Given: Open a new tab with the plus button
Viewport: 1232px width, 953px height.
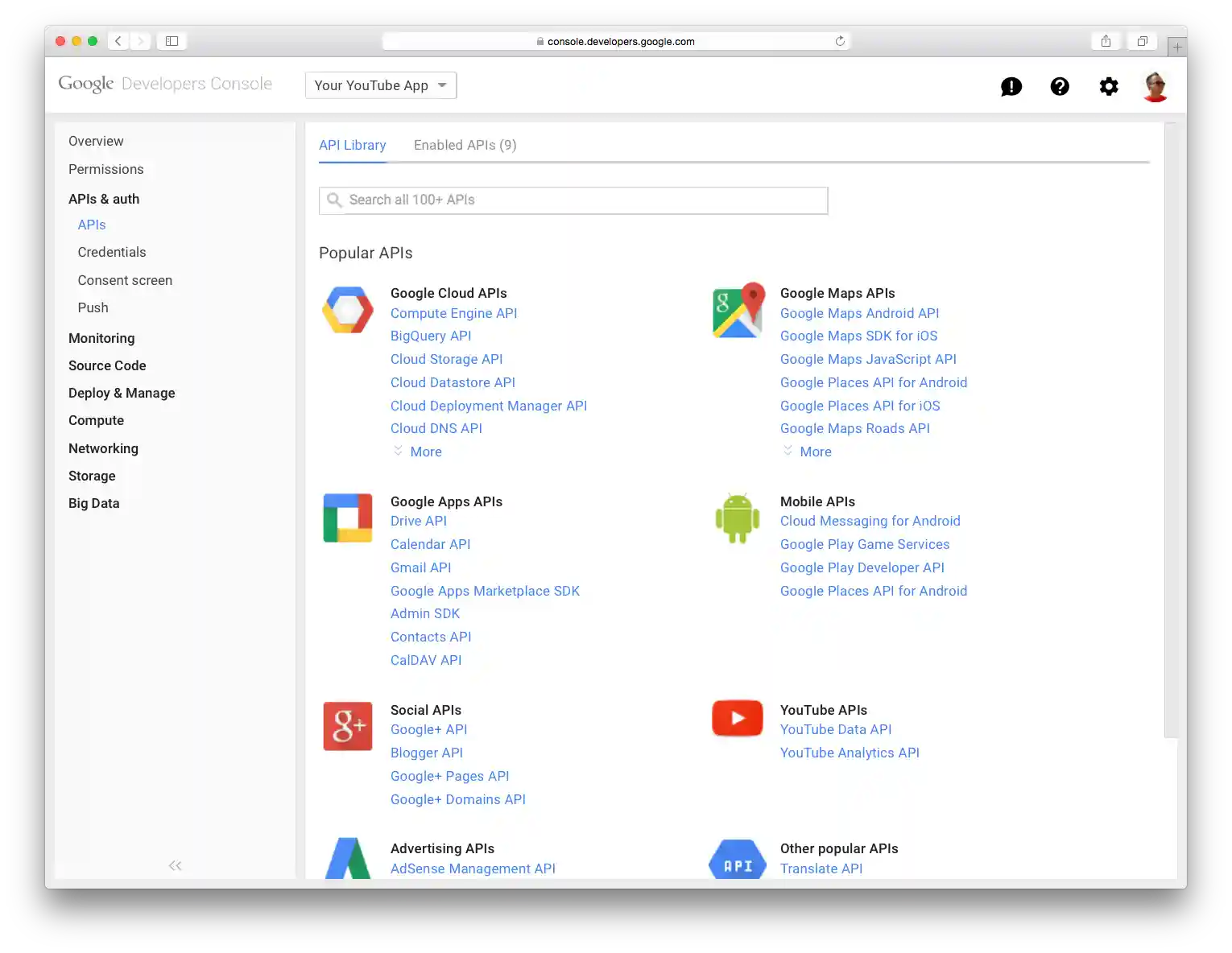Looking at the screenshot, I should [1177, 47].
